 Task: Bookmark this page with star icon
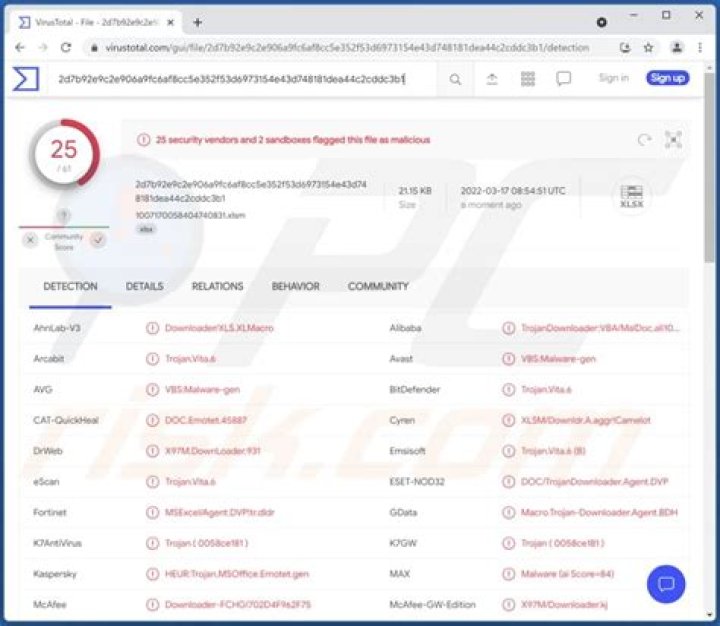649,47
